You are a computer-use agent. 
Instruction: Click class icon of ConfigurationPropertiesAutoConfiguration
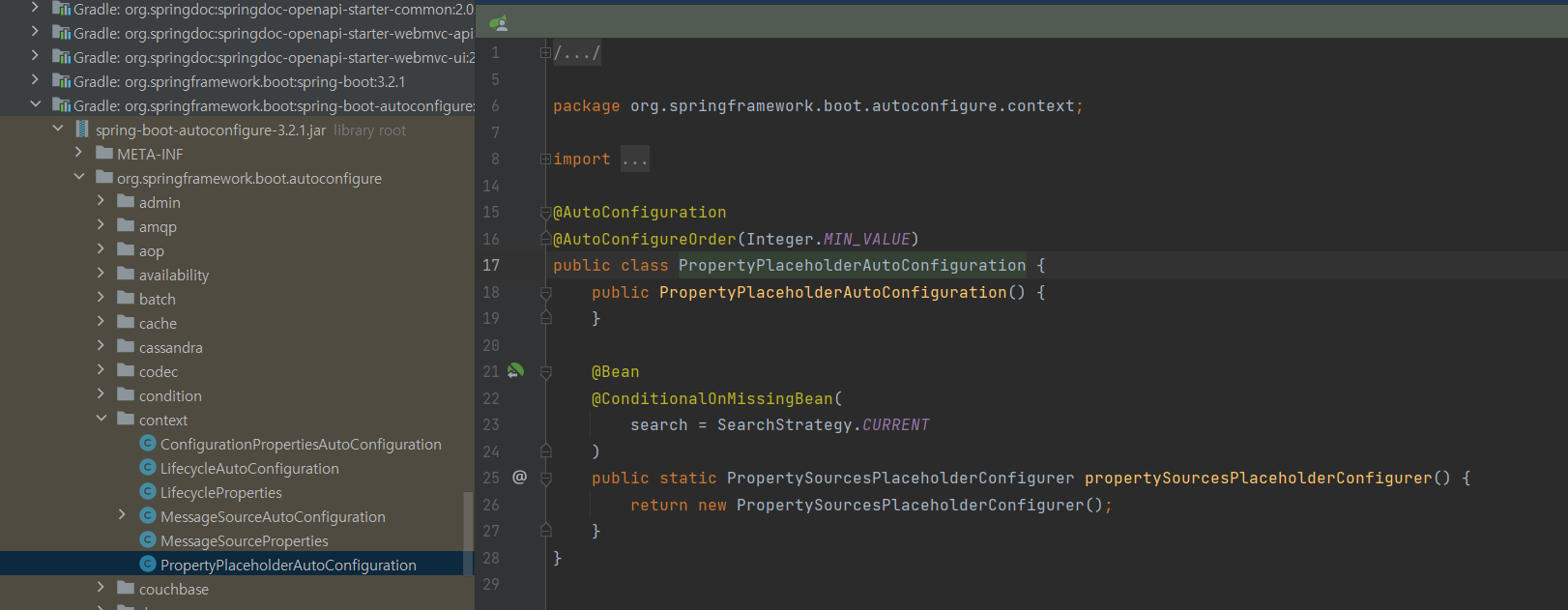[148, 443]
